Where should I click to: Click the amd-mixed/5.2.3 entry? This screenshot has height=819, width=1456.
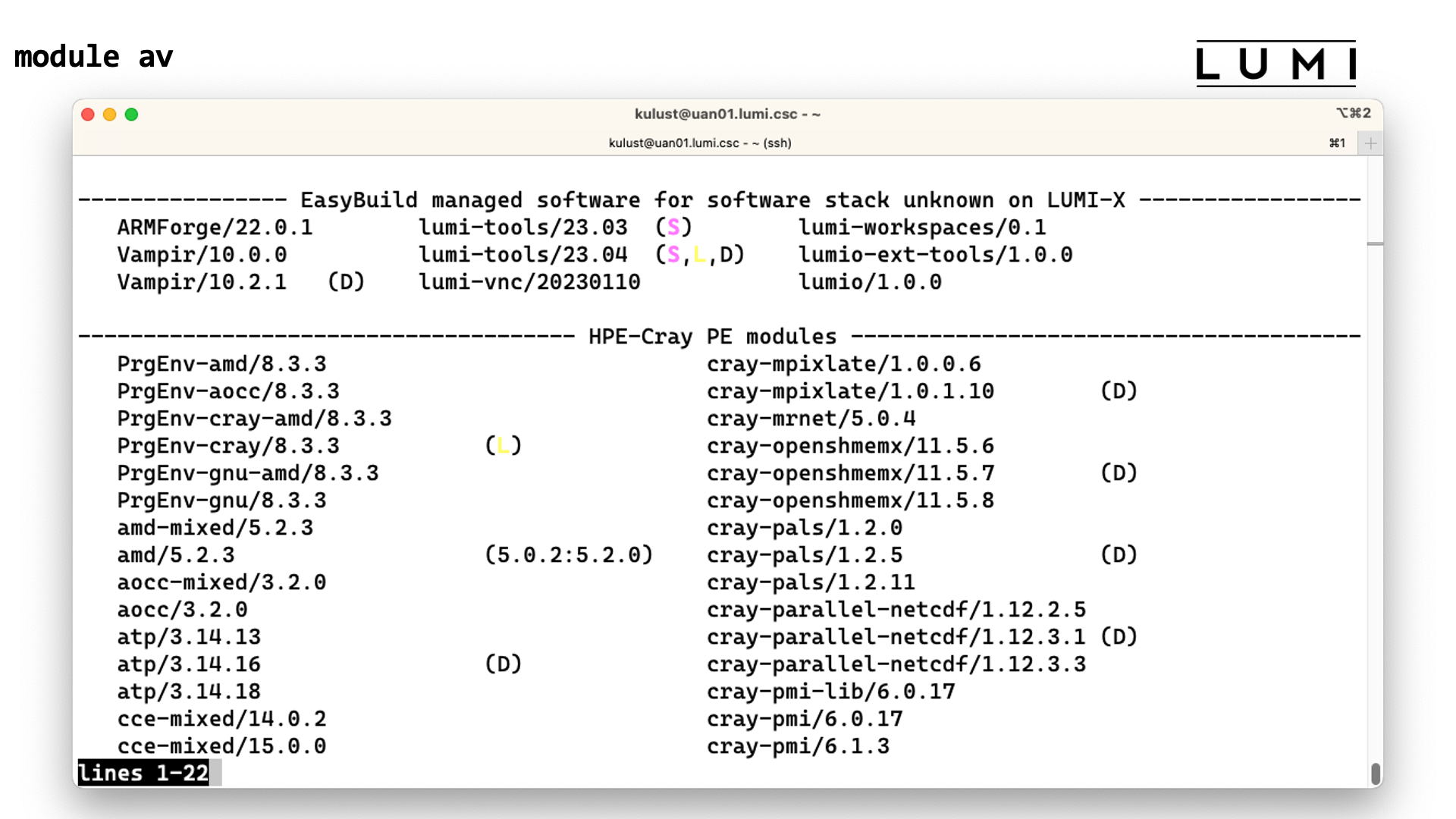(215, 528)
